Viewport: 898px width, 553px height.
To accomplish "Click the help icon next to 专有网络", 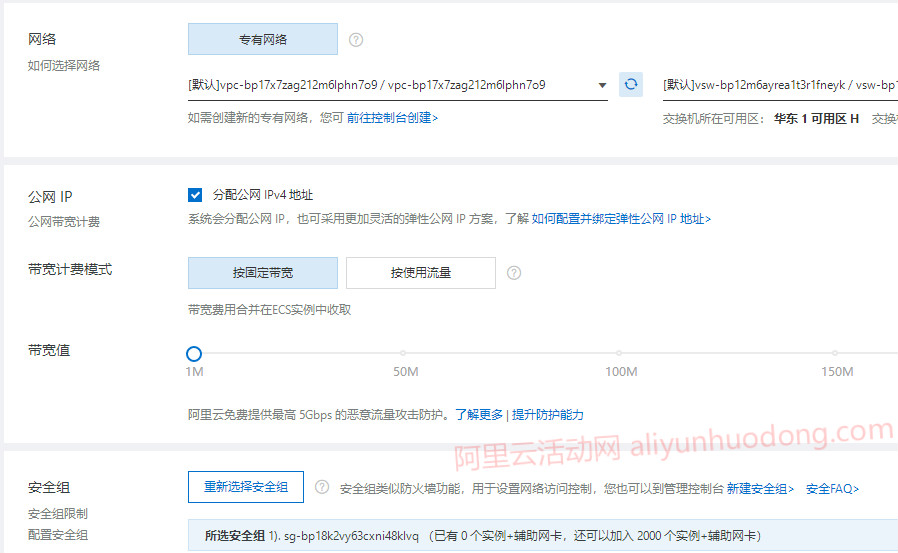I will [356, 40].
